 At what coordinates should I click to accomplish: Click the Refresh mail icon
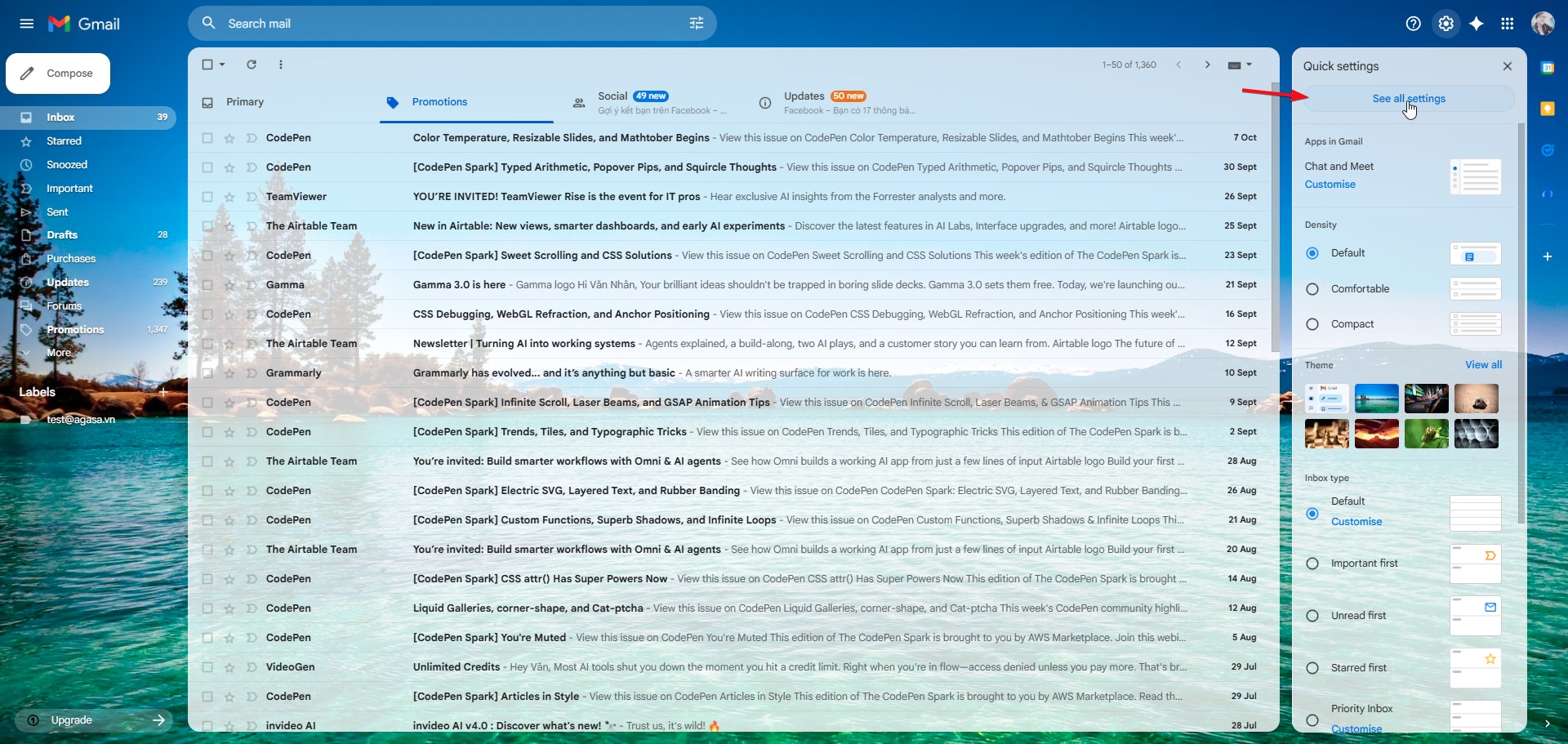click(x=252, y=65)
